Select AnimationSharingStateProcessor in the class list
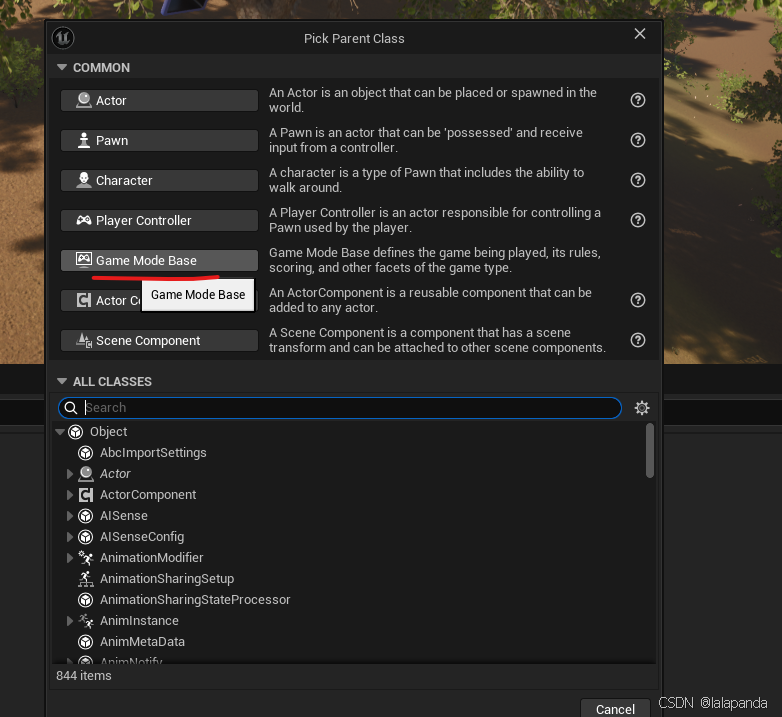 pyautogui.click(x=195, y=600)
